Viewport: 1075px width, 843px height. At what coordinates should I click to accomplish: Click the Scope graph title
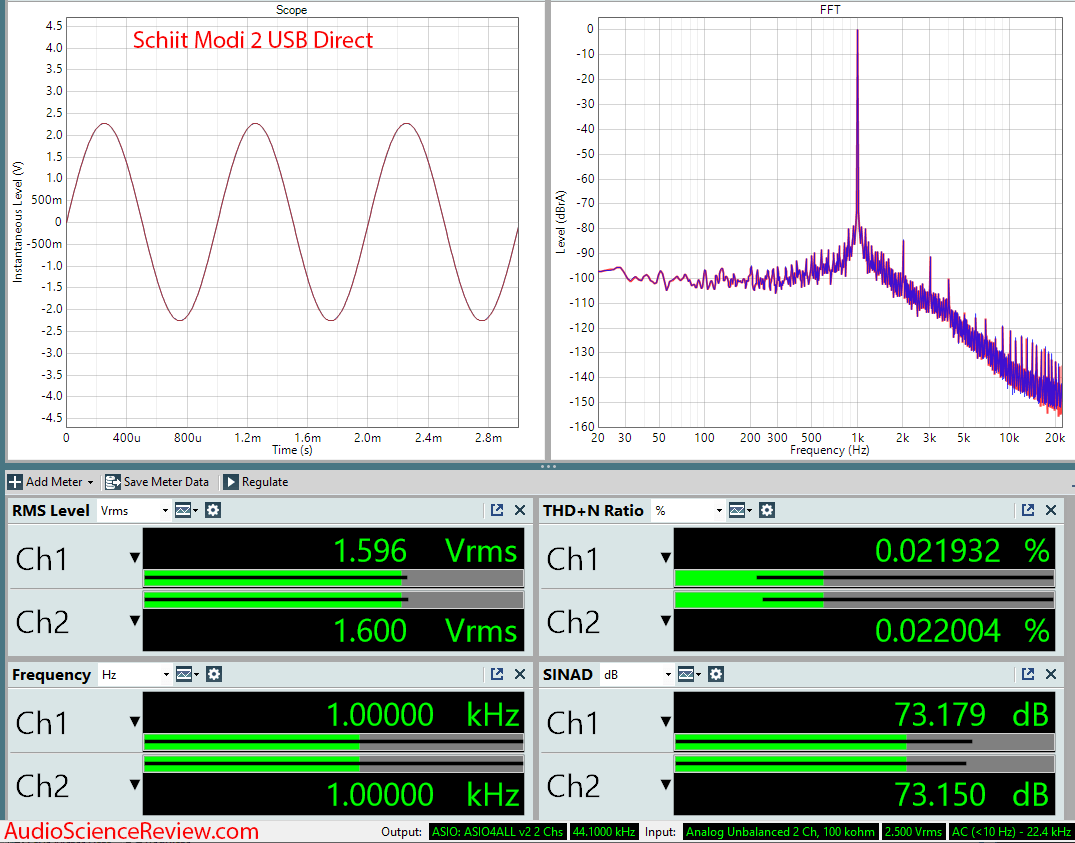(291, 10)
